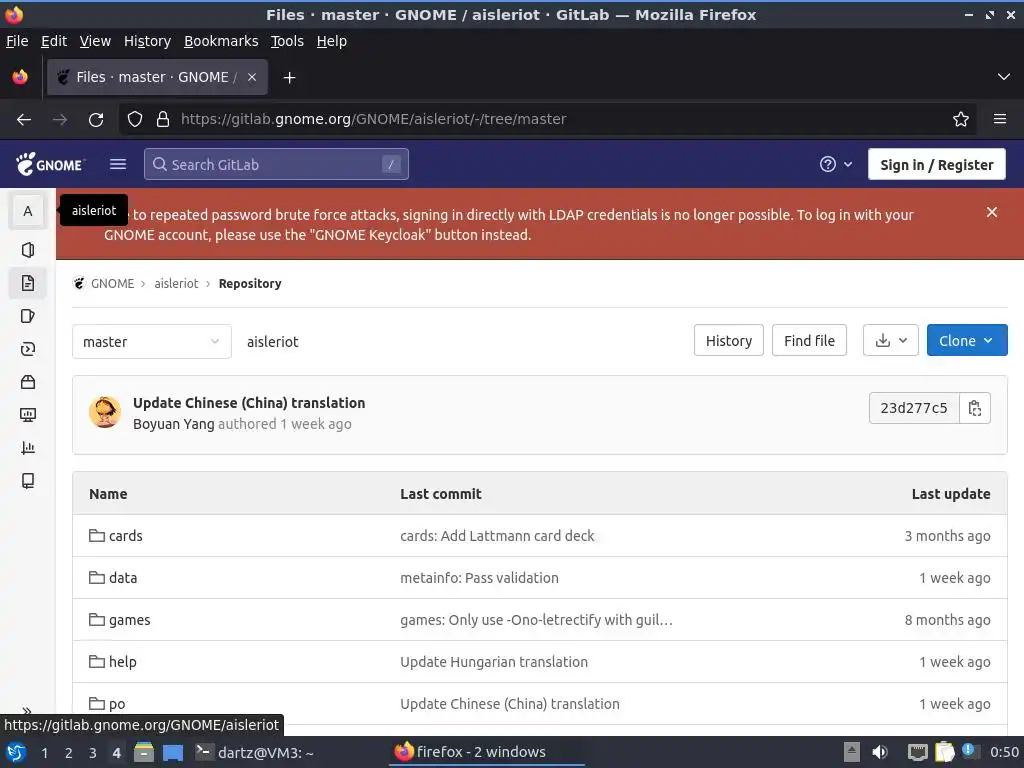Screen dimensions: 1024x768
Task: List all tabs with the chevron
Action: click(x=1004, y=77)
